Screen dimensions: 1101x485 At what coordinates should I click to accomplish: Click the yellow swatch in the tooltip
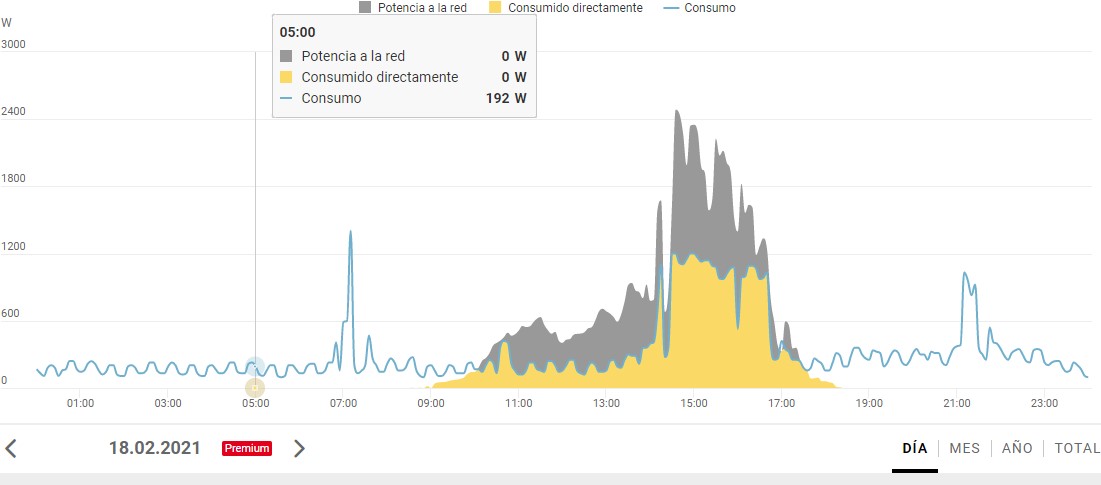tap(285, 77)
